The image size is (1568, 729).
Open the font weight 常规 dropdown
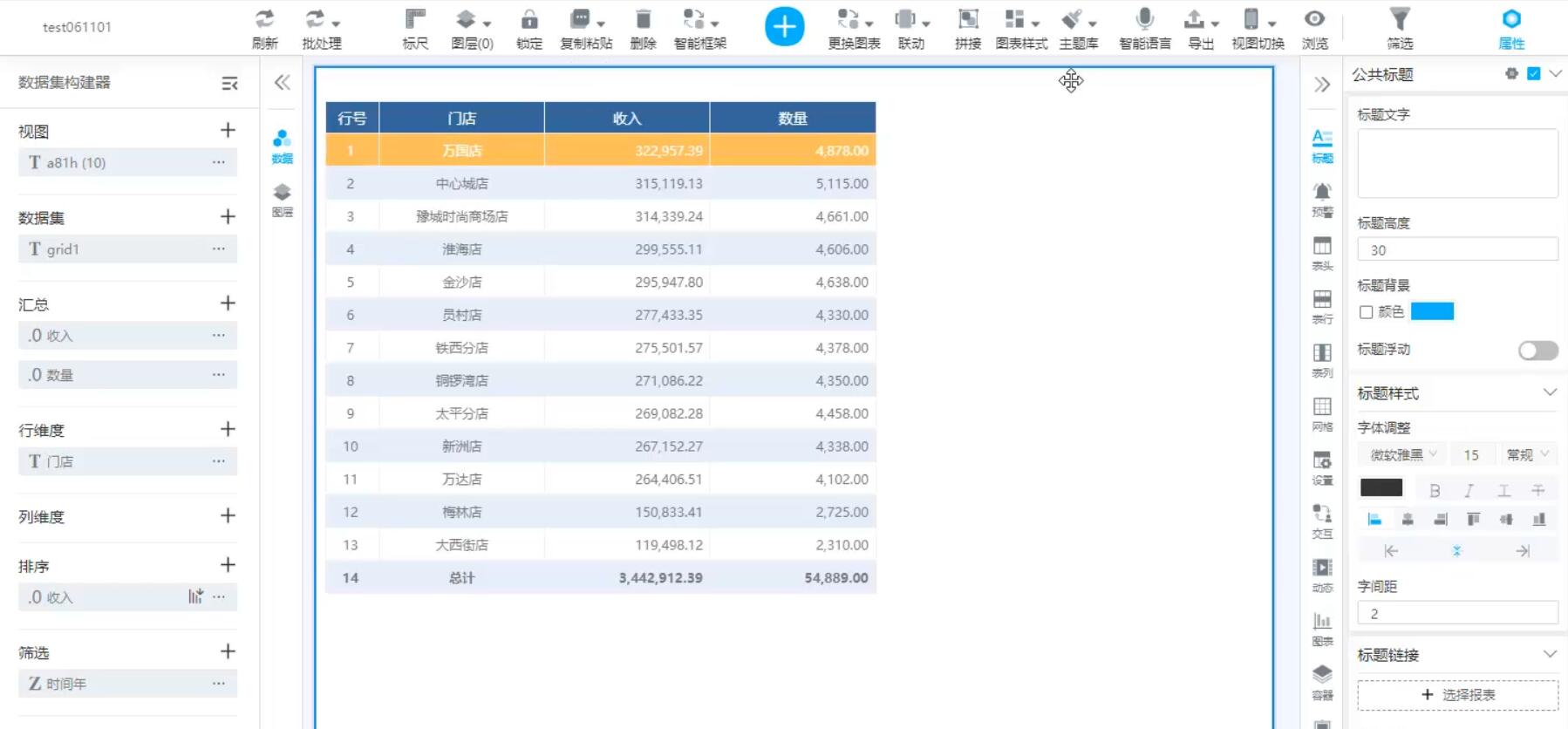coord(1527,454)
